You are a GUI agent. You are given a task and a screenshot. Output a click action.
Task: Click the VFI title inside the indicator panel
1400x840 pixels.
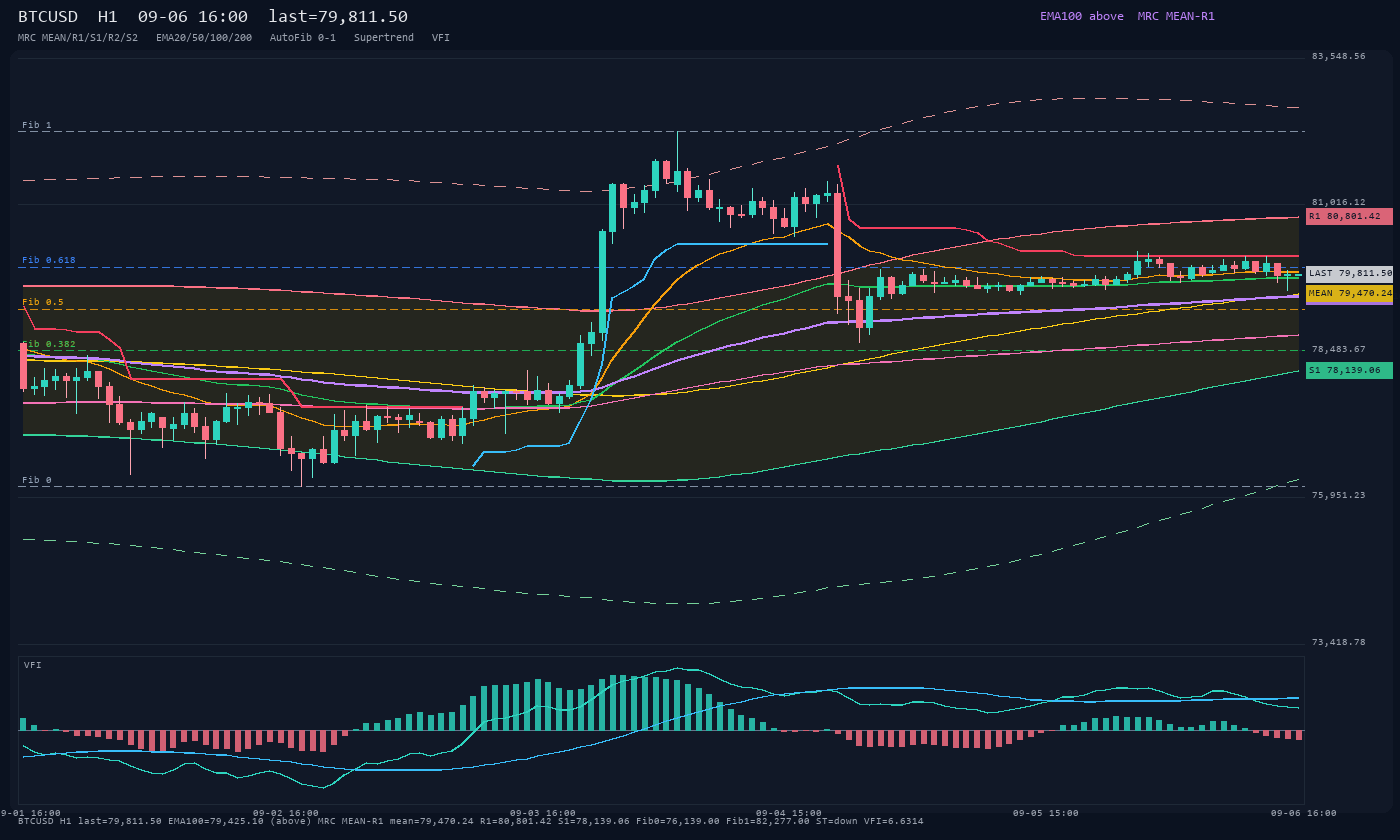click(x=33, y=665)
